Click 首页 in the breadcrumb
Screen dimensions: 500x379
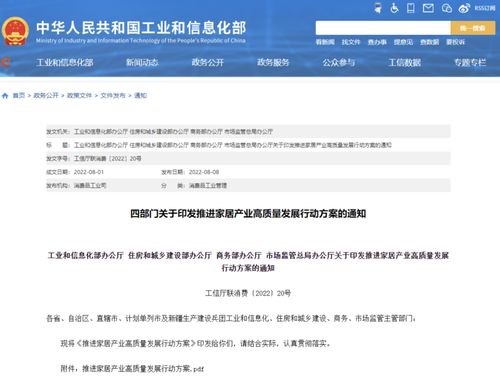pyautogui.click(x=19, y=96)
